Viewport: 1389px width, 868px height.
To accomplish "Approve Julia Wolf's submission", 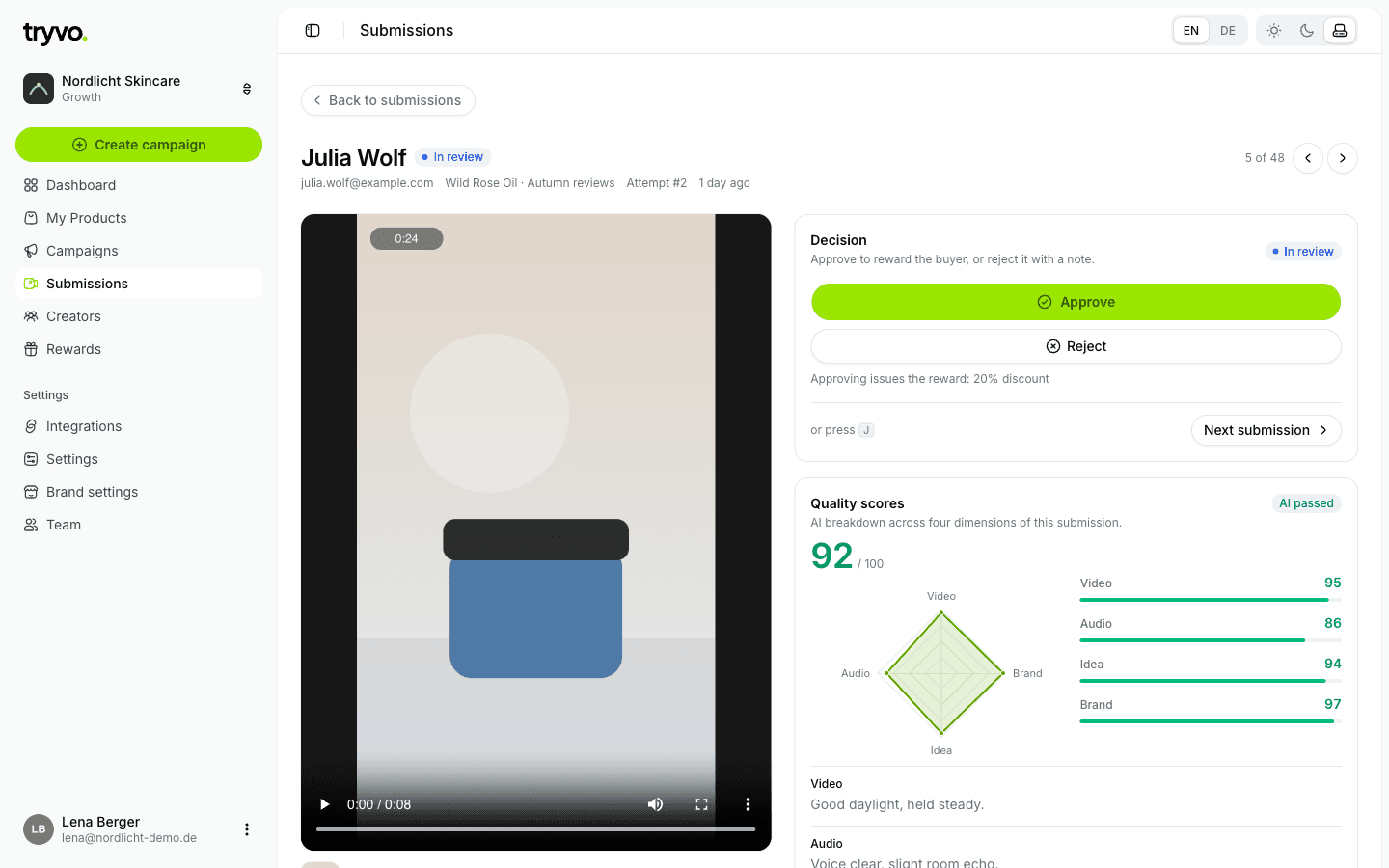I will point(1076,302).
